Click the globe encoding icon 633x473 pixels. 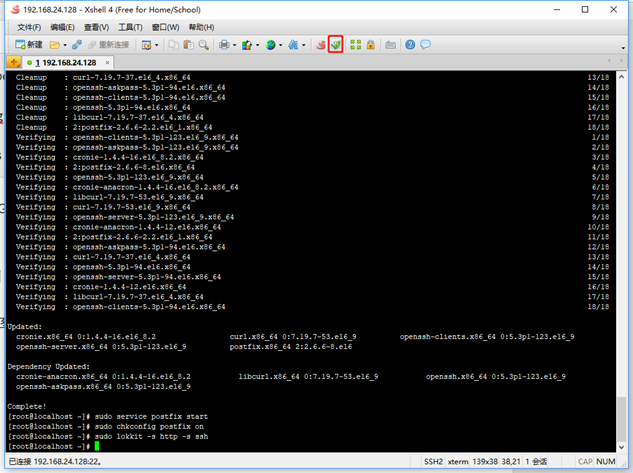[x=270, y=45]
